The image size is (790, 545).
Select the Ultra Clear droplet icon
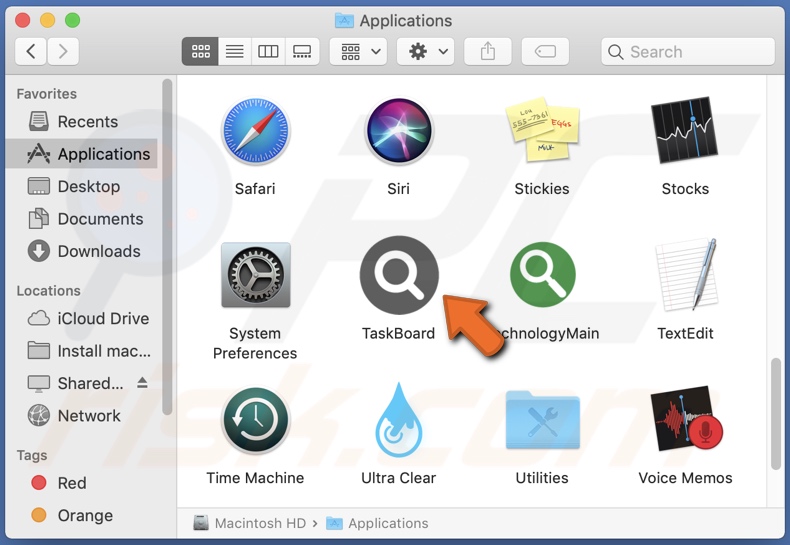point(399,420)
